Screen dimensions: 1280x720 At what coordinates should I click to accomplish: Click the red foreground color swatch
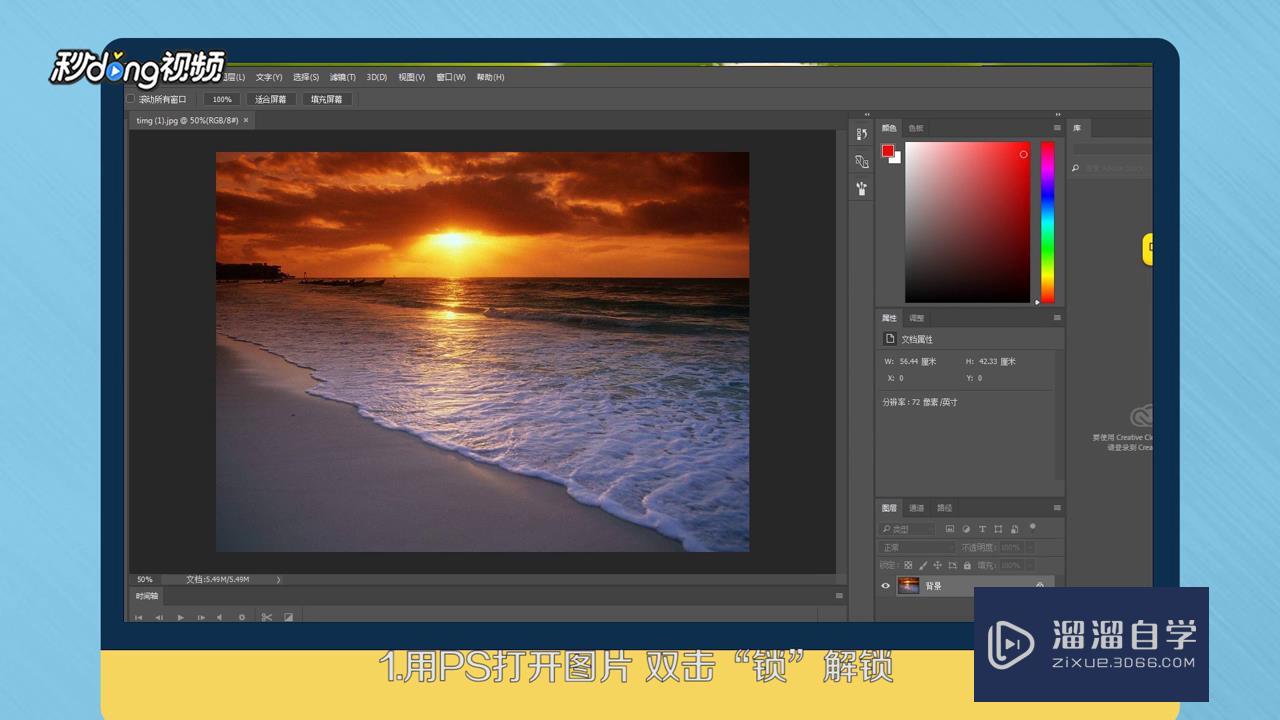(x=888, y=151)
